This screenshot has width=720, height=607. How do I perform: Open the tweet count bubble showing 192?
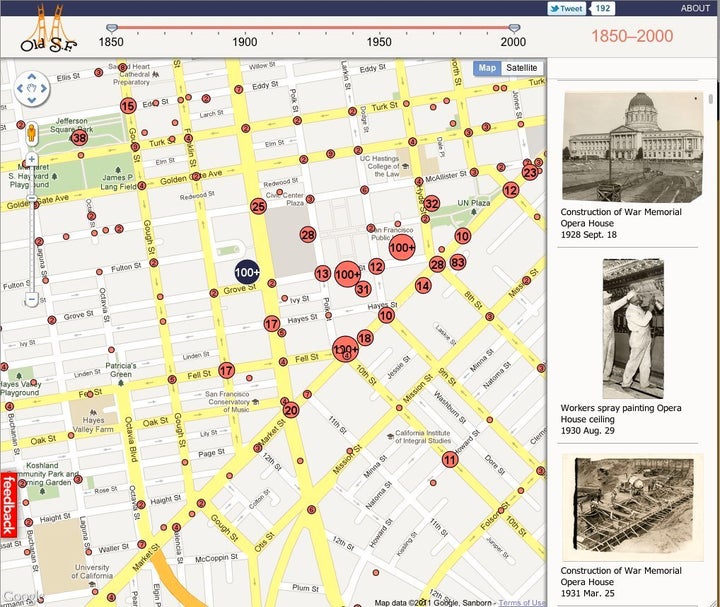pos(602,8)
